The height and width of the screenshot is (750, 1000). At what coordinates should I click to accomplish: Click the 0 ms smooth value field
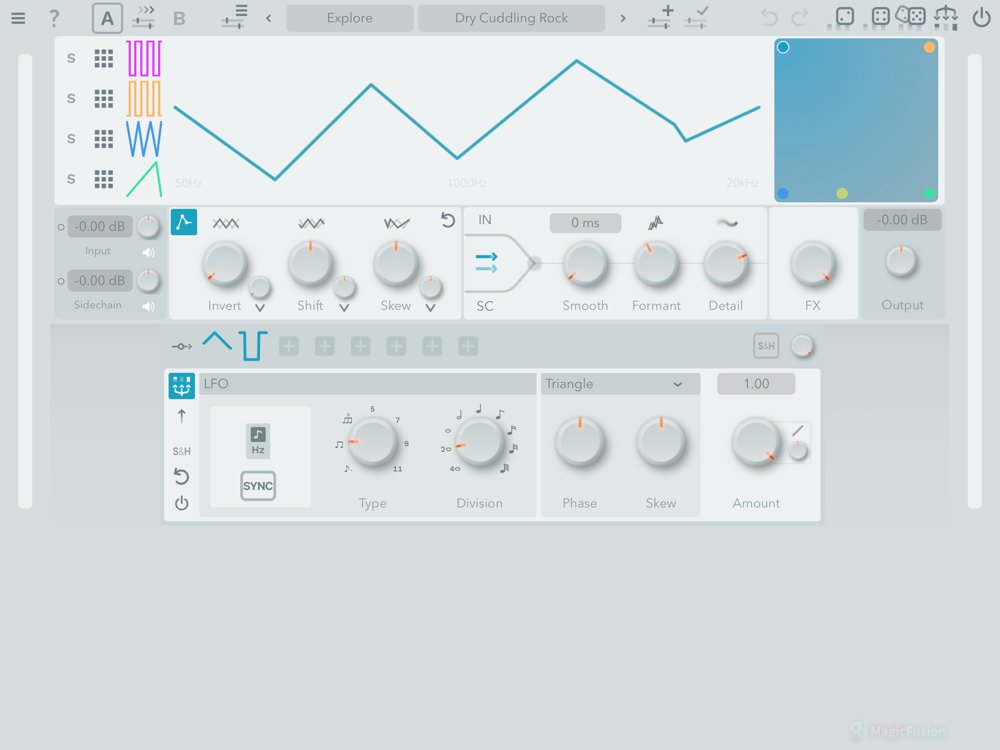(585, 223)
